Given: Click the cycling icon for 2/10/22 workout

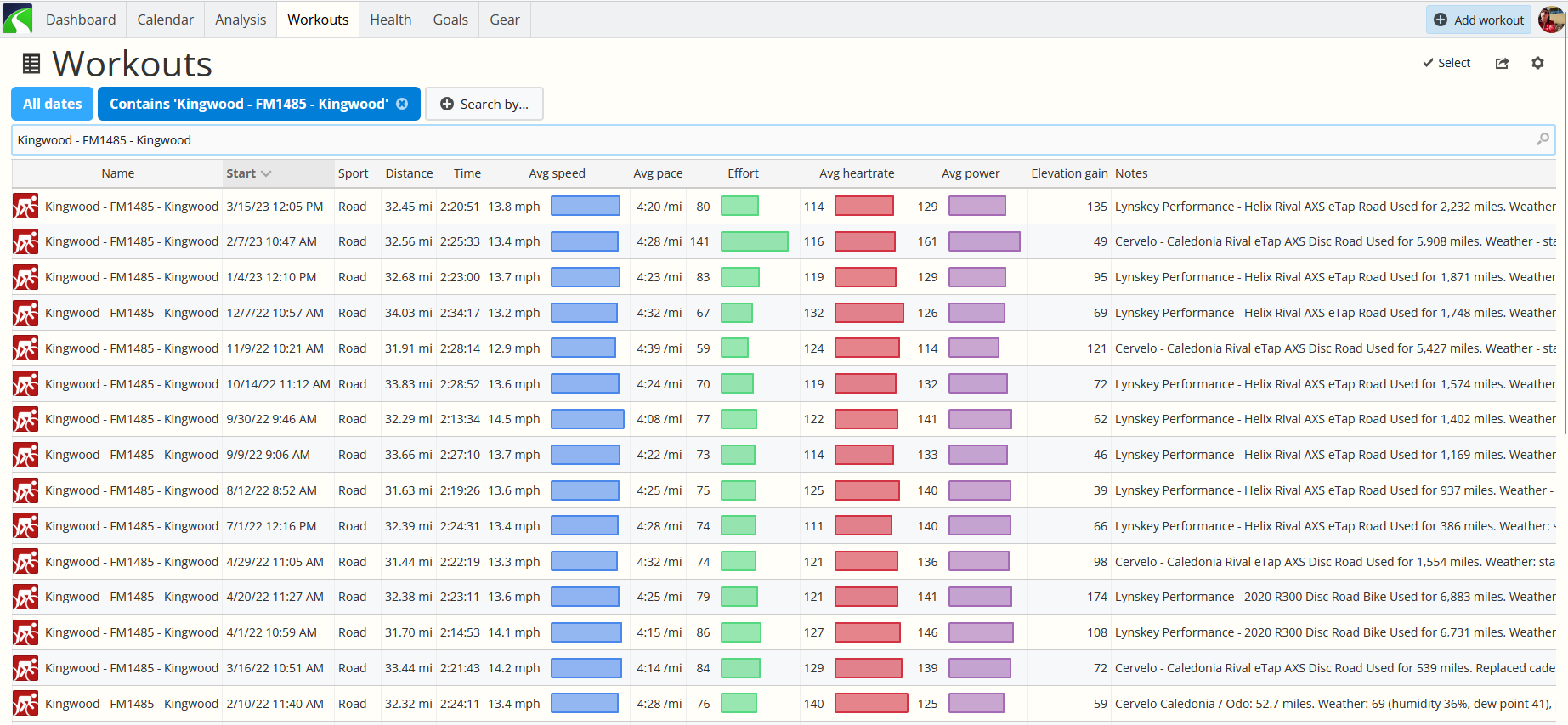Looking at the screenshot, I should coord(25,704).
